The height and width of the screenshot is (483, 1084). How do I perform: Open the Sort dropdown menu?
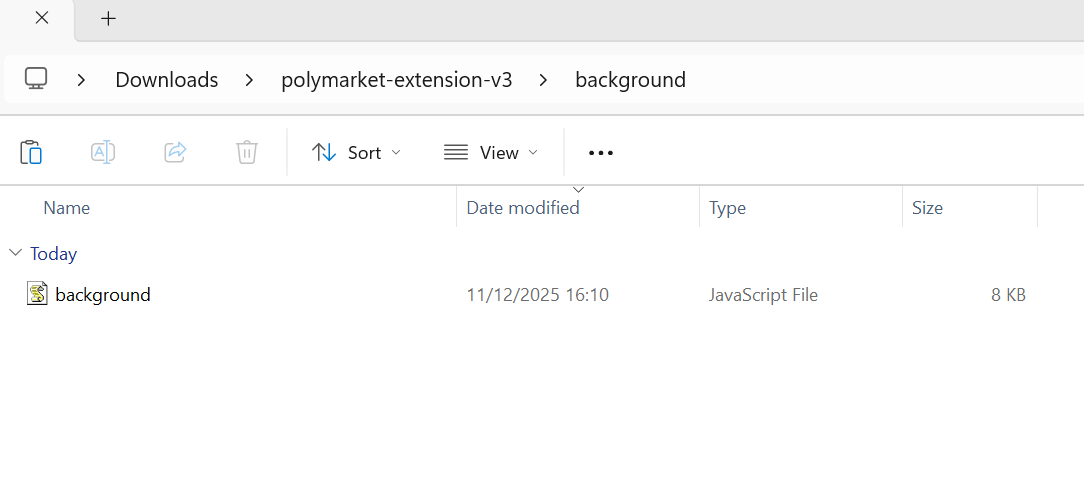[x=356, y=152]
